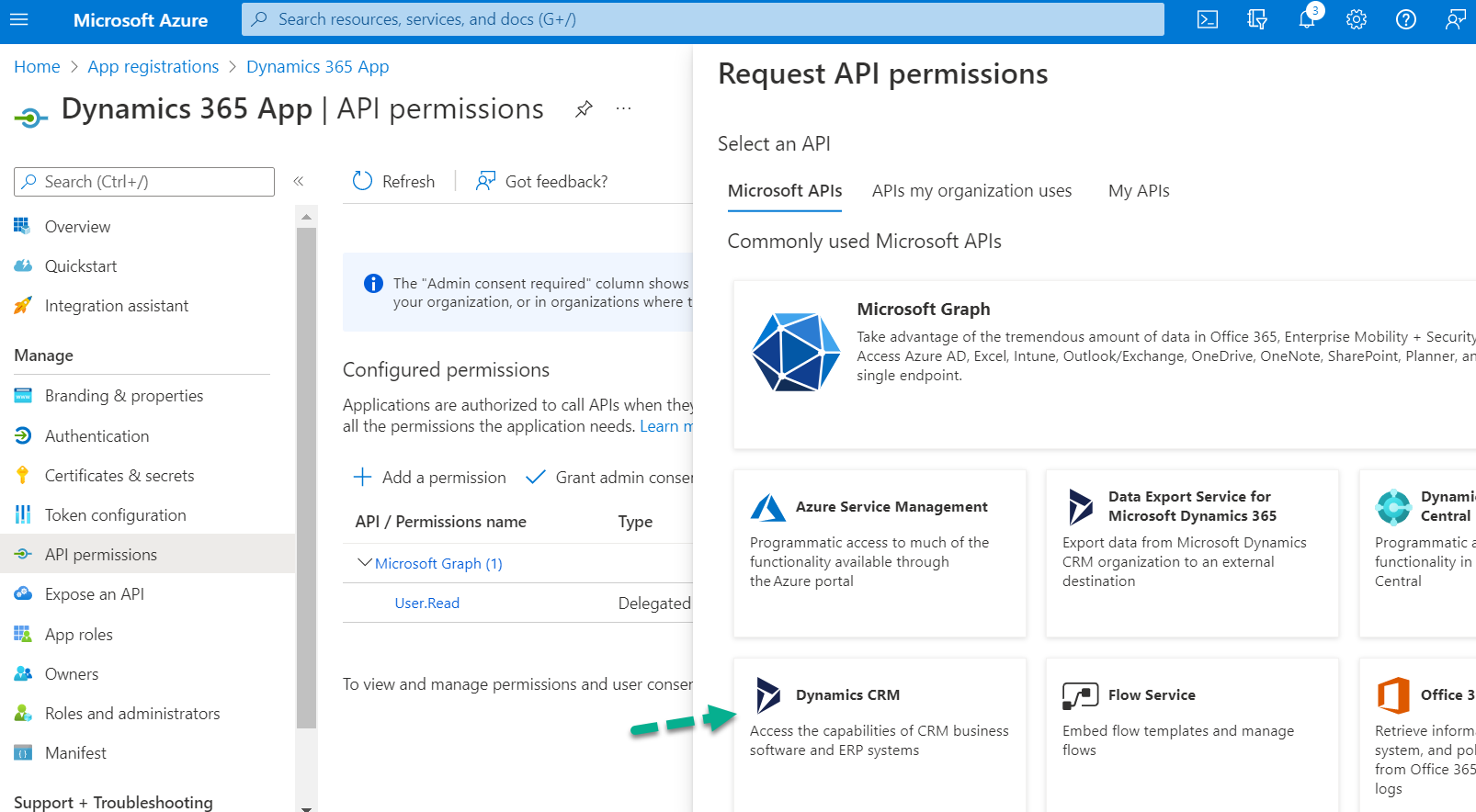
Task: Click the Office 365 logo icon
Action: coord(1393,695)
